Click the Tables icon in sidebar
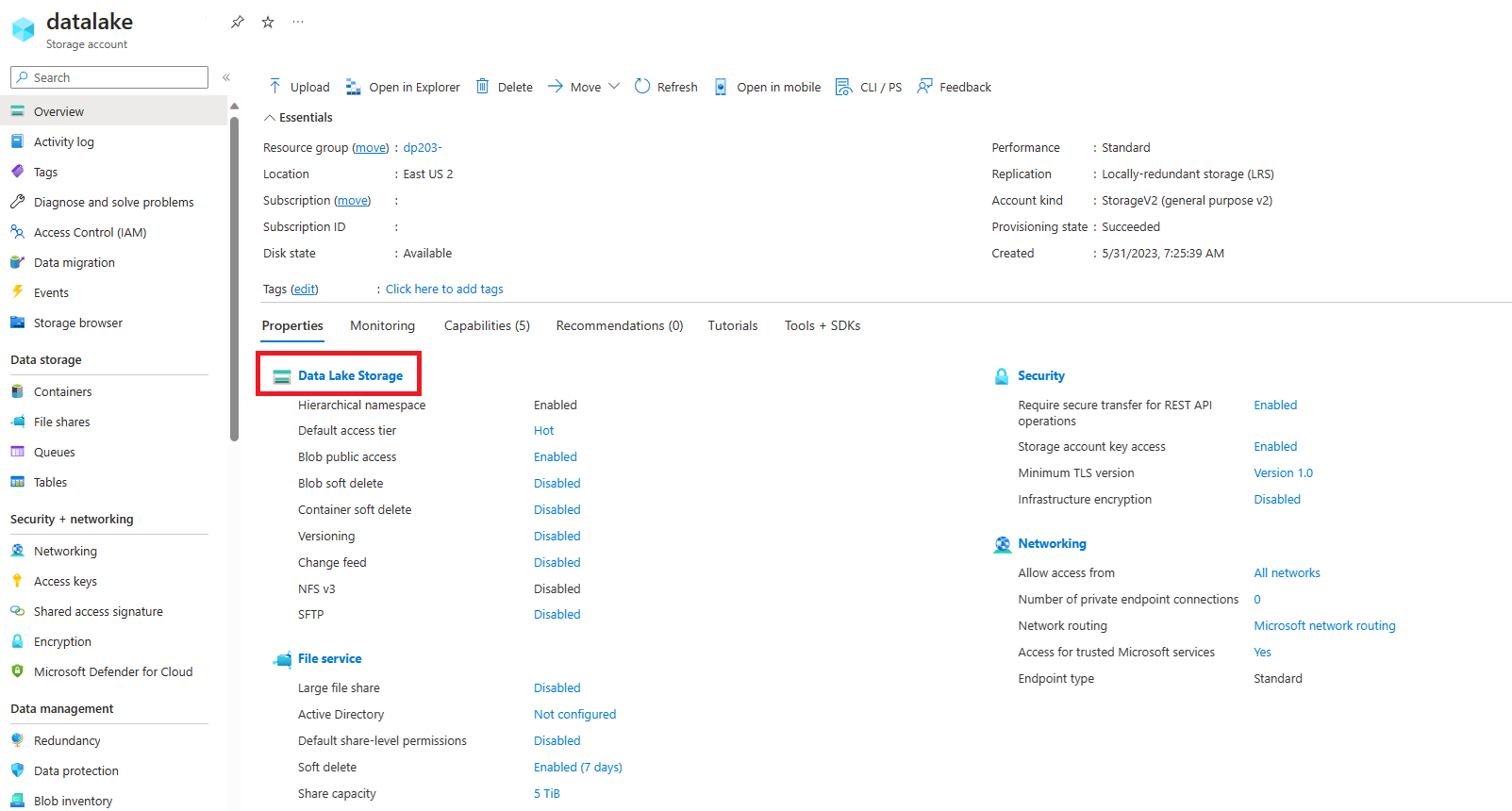This screenshot has height=811, width=1512. (x=17, y=482)
